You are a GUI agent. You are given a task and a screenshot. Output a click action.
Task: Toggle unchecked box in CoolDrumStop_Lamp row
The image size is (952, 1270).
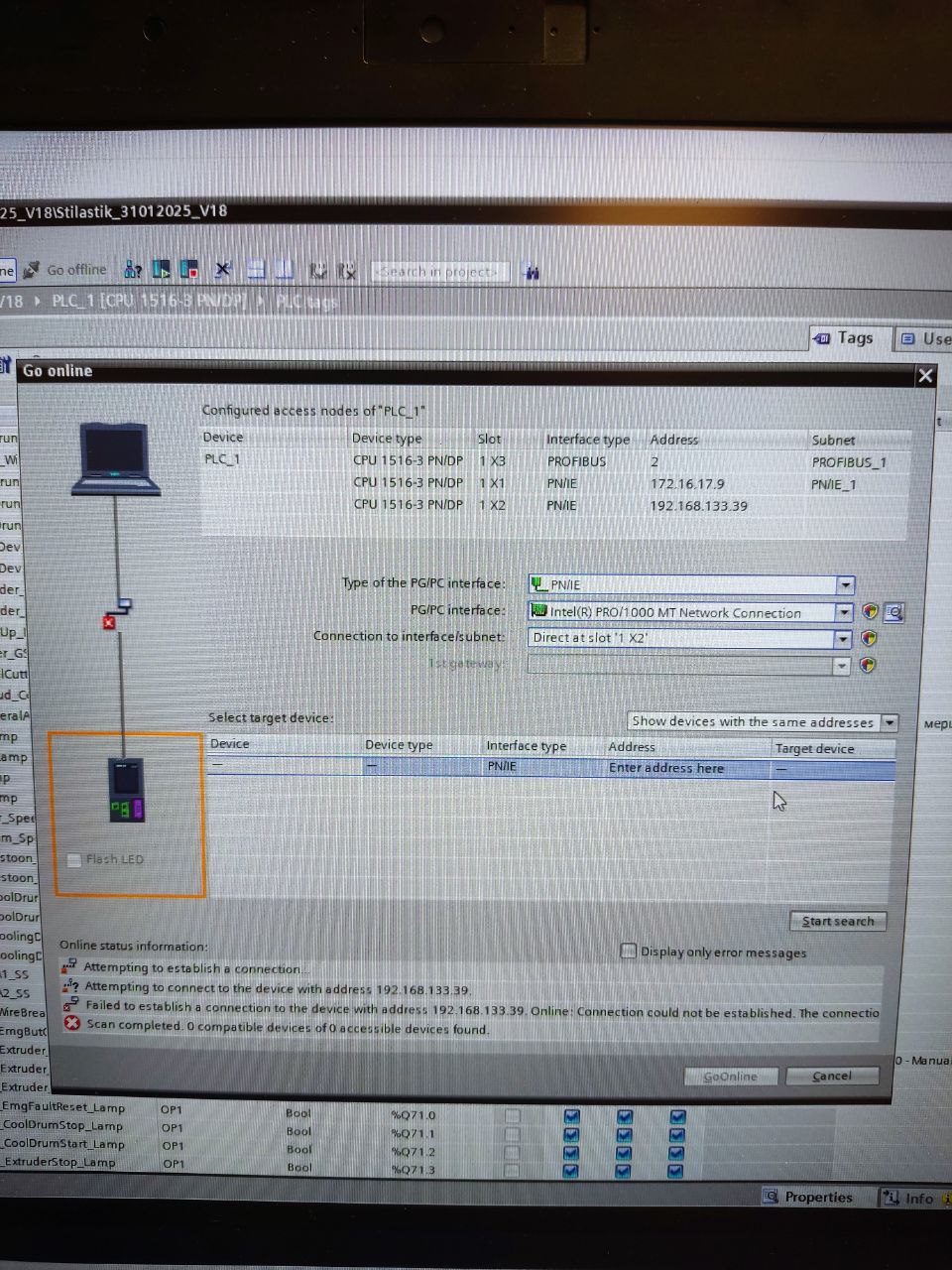tap(512, 1133)
